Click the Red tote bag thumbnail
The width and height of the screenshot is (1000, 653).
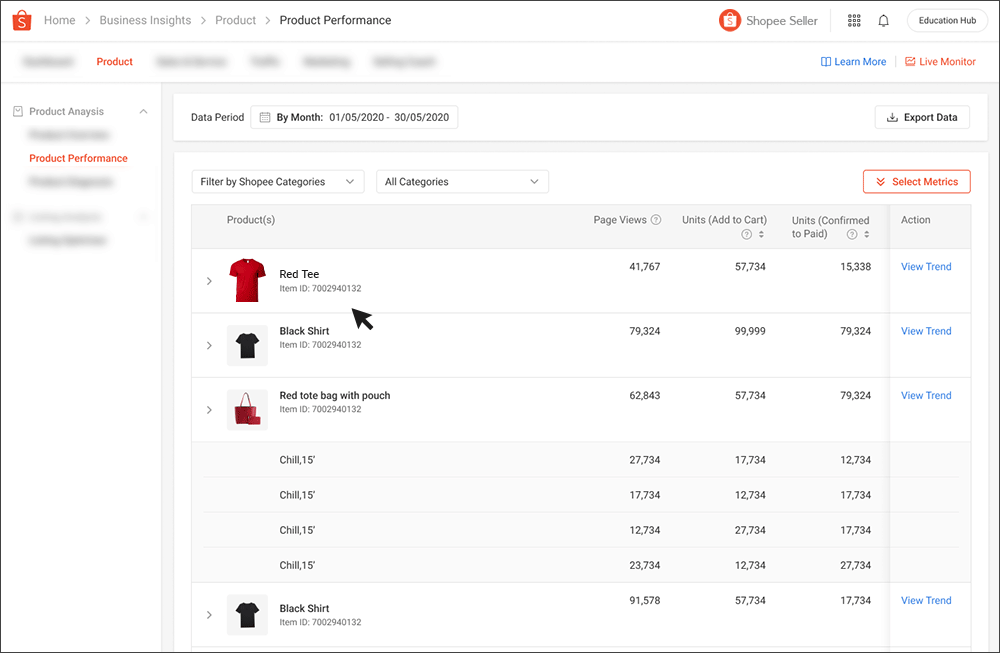click(x=247, y=409)
